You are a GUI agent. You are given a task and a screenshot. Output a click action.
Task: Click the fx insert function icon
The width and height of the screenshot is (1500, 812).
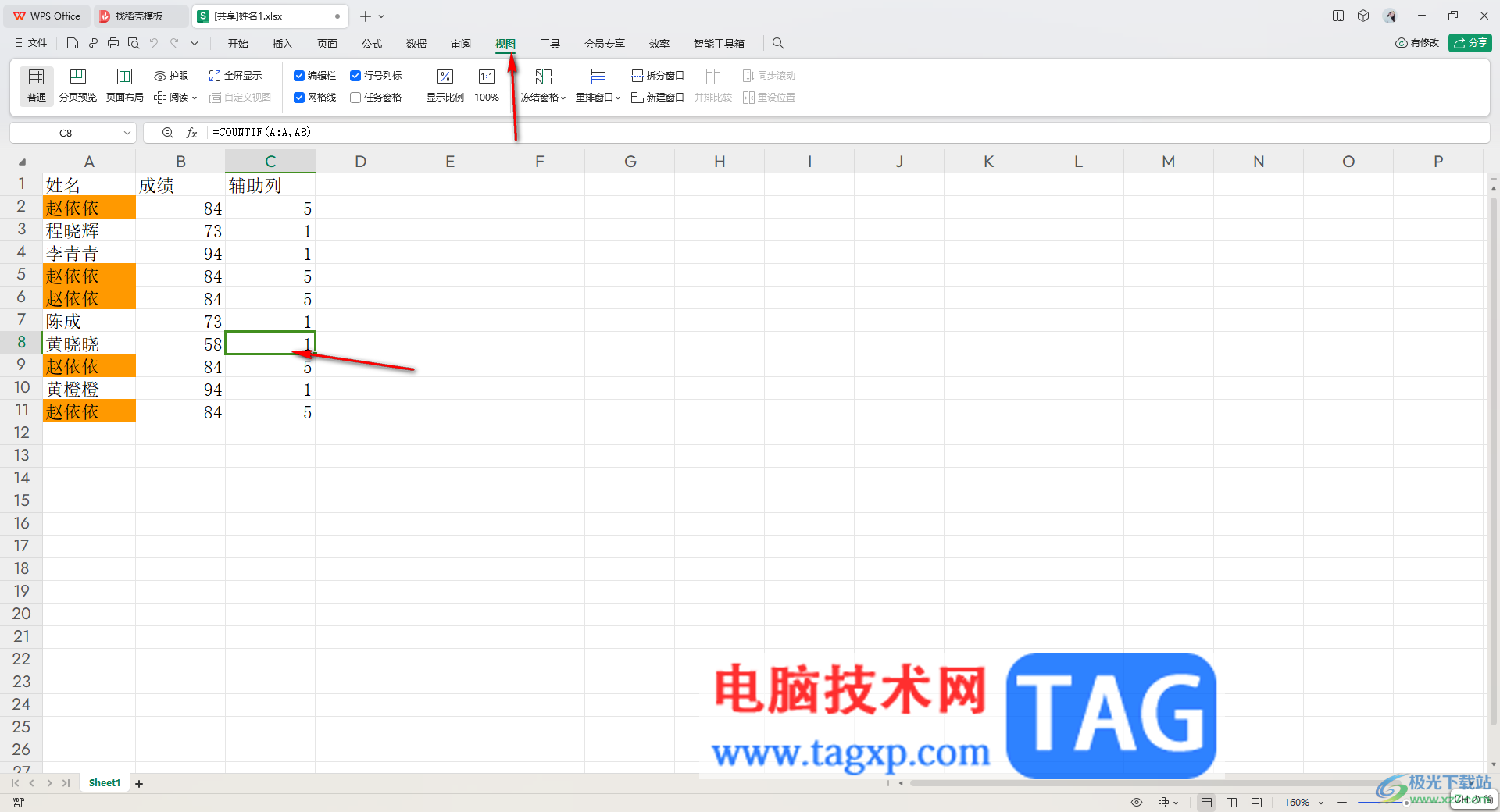[191, 133]
